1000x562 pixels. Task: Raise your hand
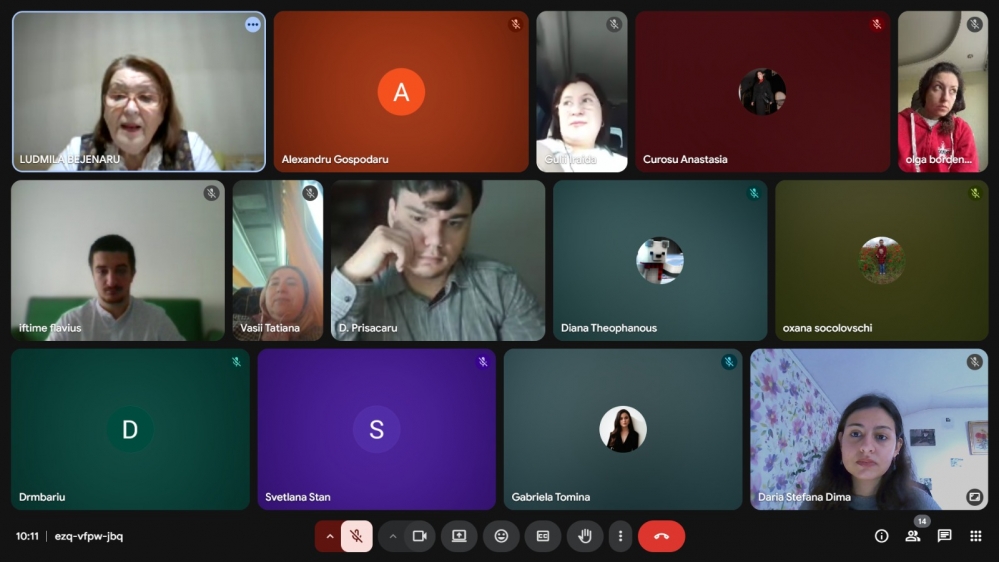click(x=585, y=536)
